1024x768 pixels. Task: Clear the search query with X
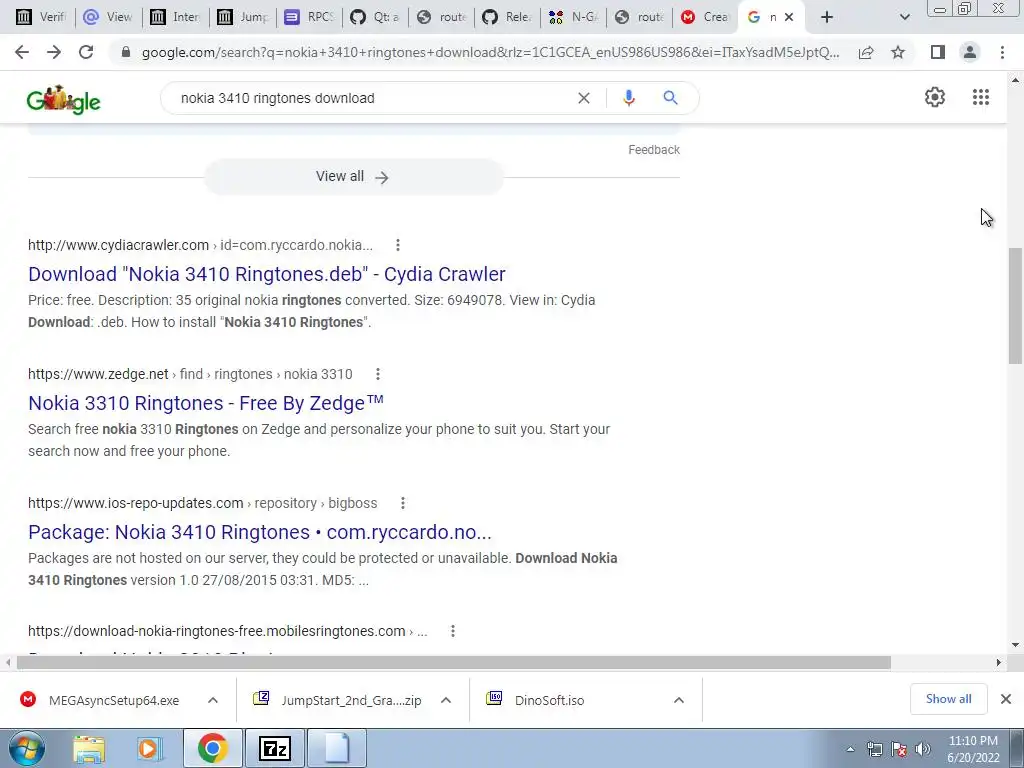pyautogui.click(x=584, y=98)
